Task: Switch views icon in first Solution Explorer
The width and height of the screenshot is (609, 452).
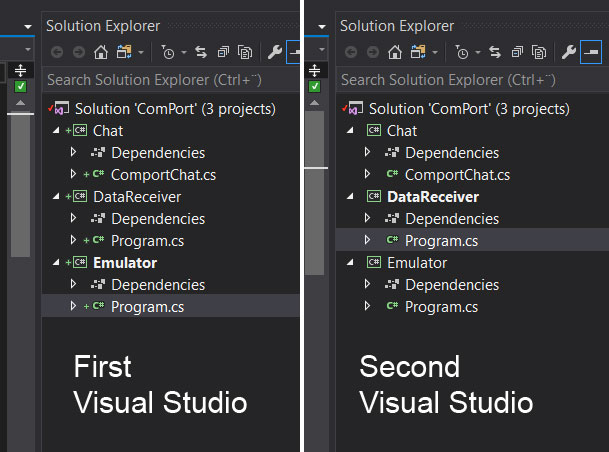Action: 124,52
